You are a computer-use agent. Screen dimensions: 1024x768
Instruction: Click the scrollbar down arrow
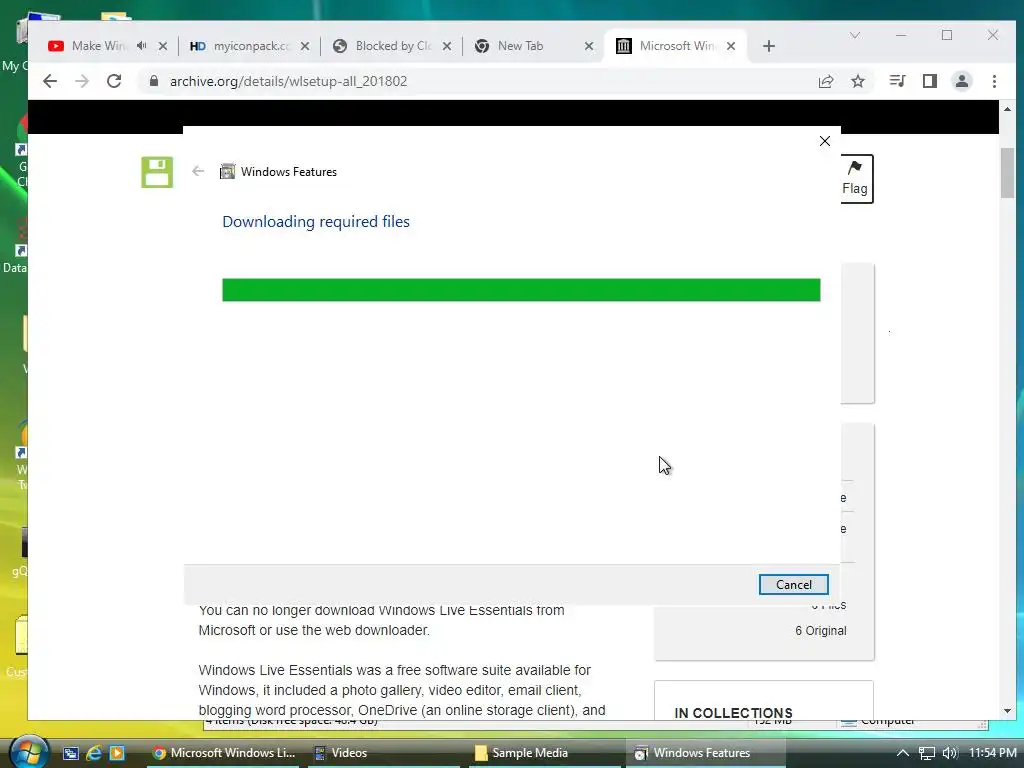tap(1007, 711)
